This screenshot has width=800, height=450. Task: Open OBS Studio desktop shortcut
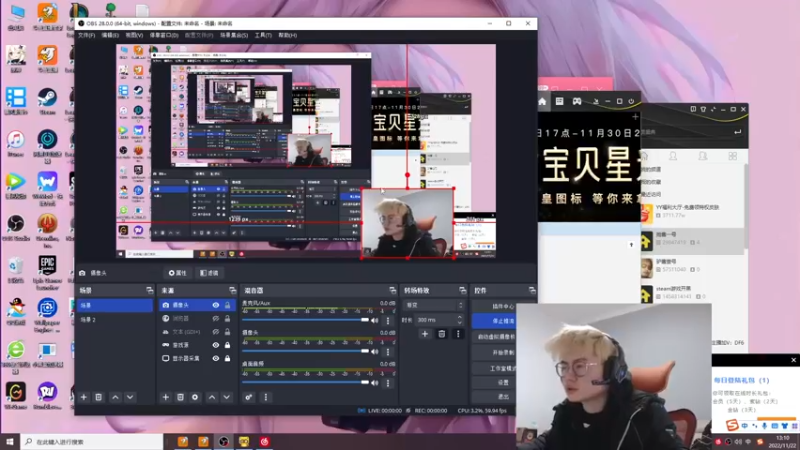coord(16,228)
